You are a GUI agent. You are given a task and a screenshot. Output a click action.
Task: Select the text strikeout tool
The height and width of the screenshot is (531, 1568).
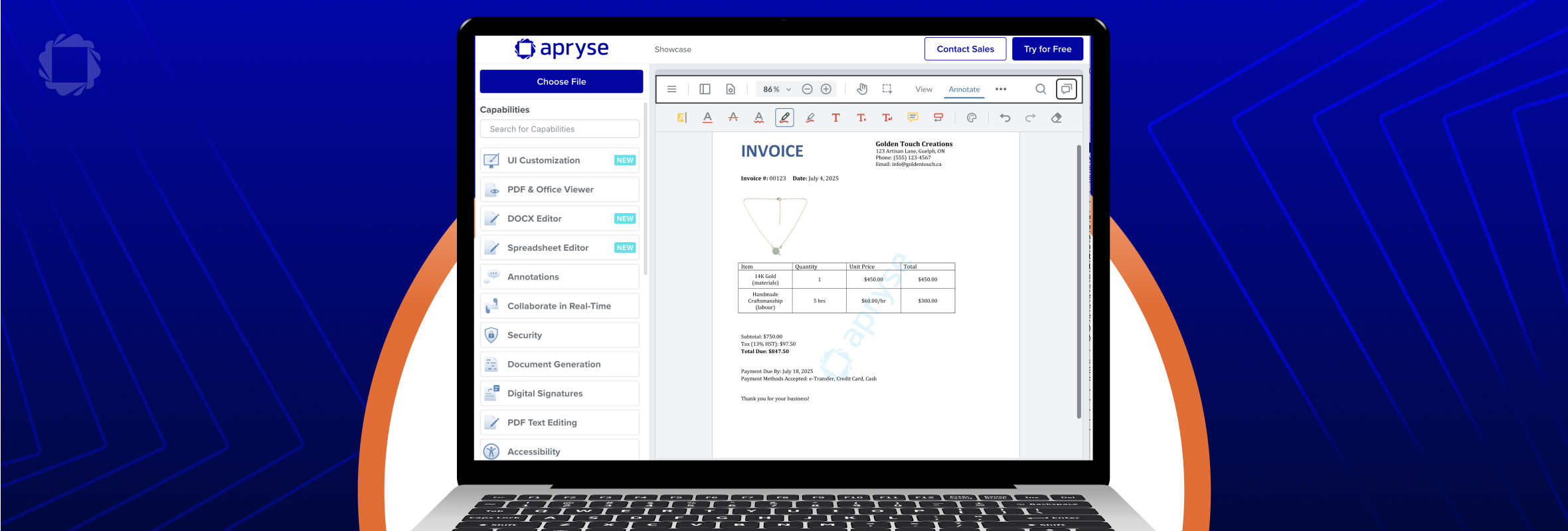tap(733, 117)
